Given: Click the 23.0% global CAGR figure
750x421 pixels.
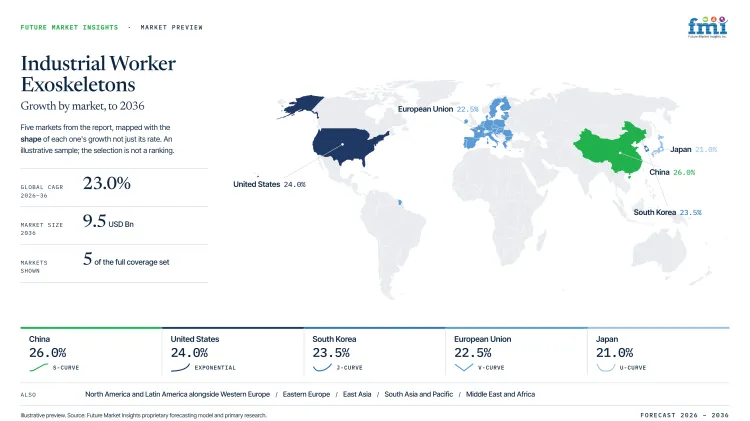Looking at the screenshot, I should [x=106, y=183].
